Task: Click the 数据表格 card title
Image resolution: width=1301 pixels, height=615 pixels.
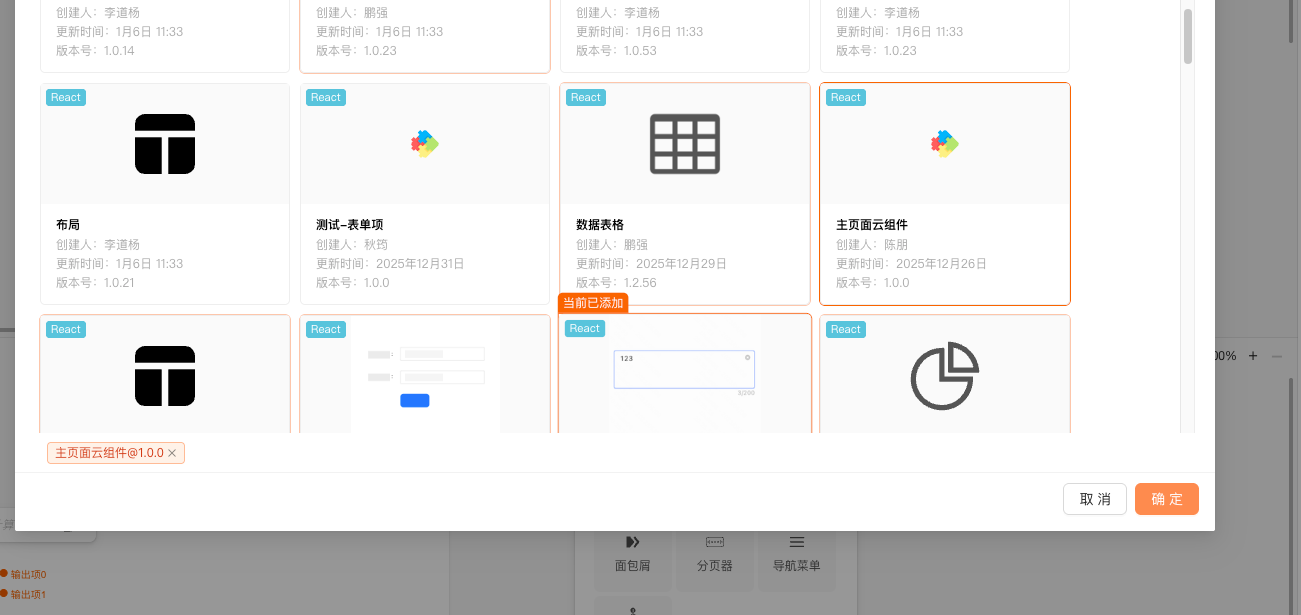Action: 600,225
